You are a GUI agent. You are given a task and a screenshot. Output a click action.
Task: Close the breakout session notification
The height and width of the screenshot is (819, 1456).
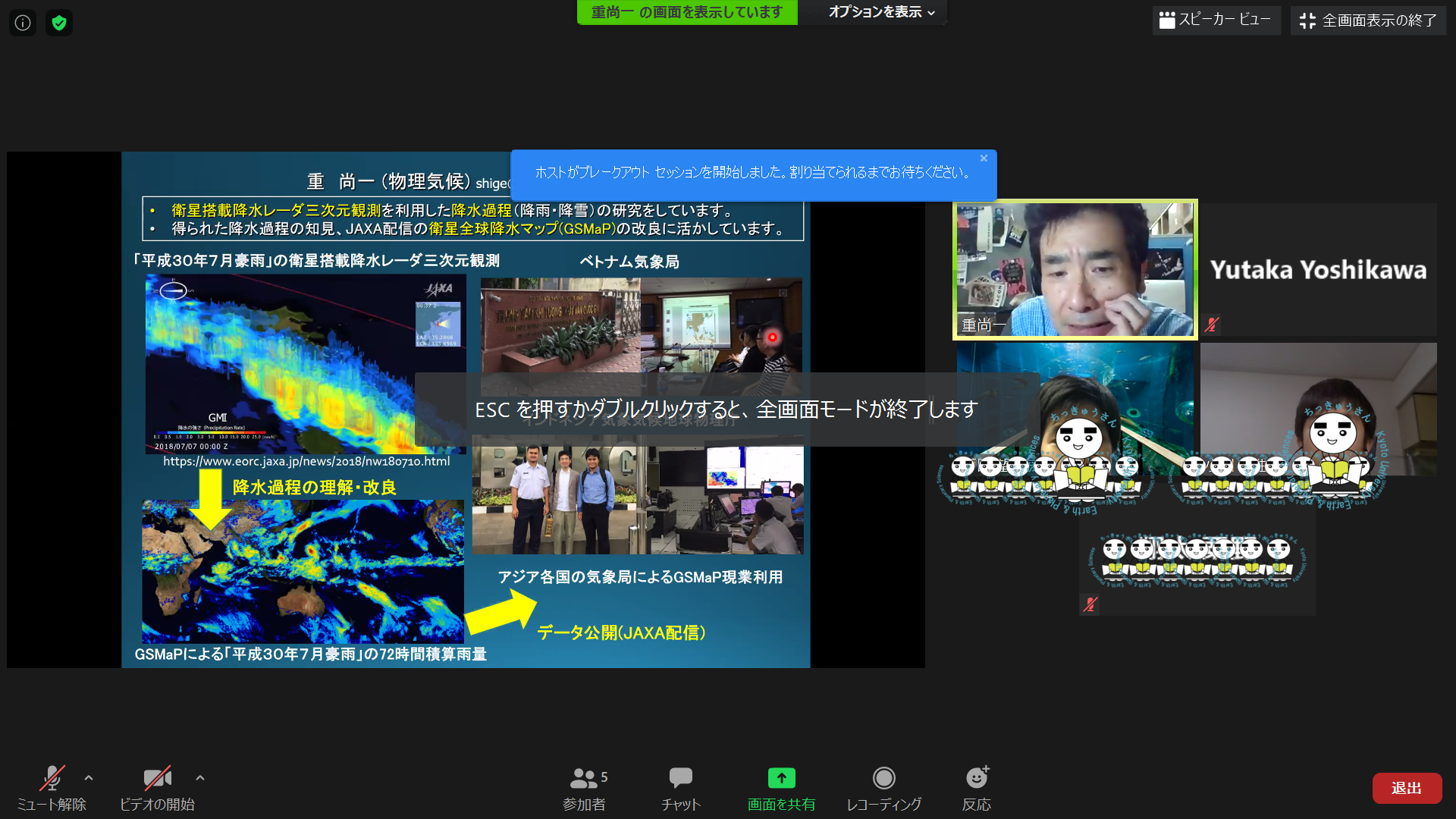[x=984, y=158]
